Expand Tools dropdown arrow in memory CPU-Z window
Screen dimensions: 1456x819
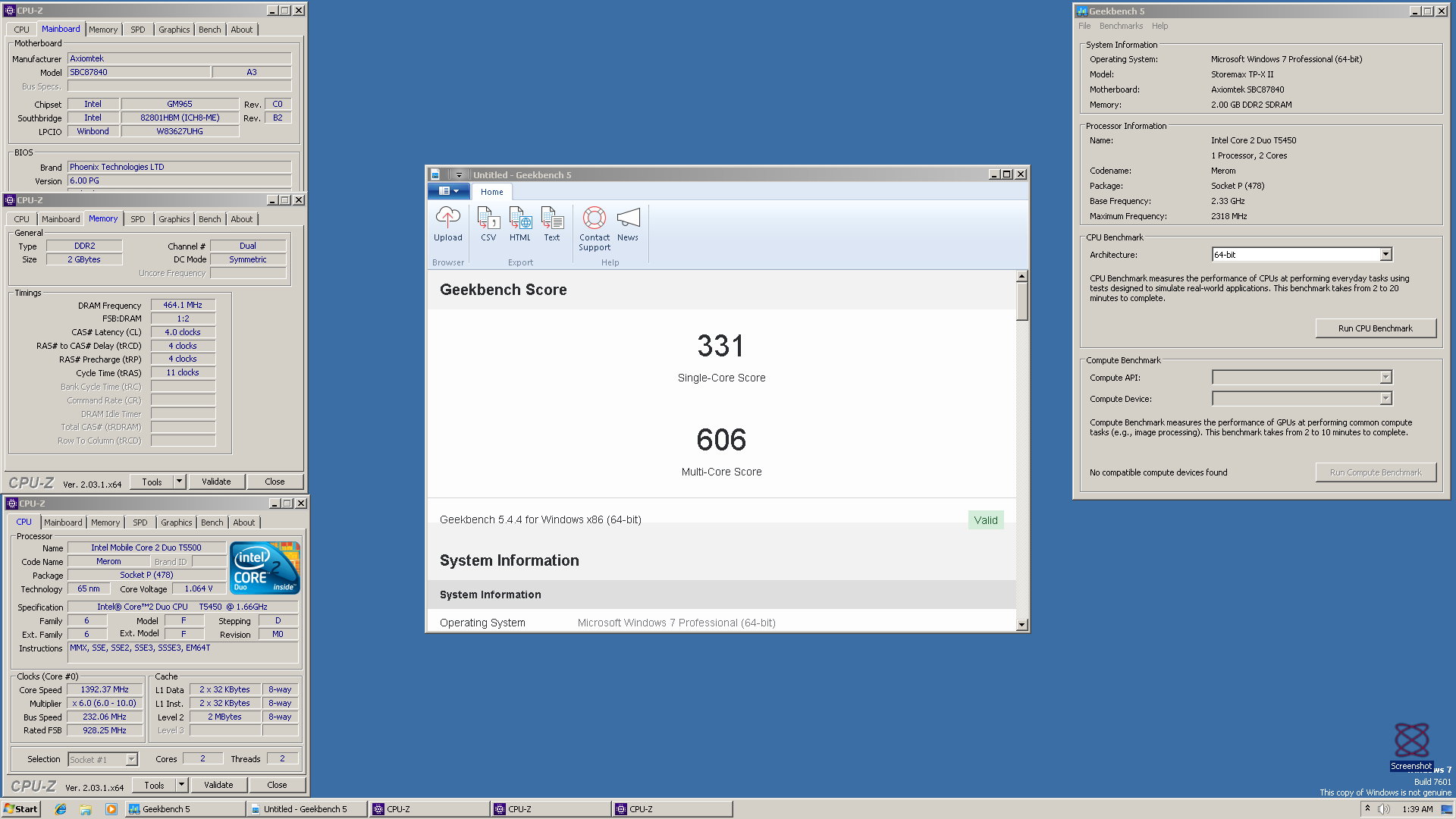pos(180,482)
